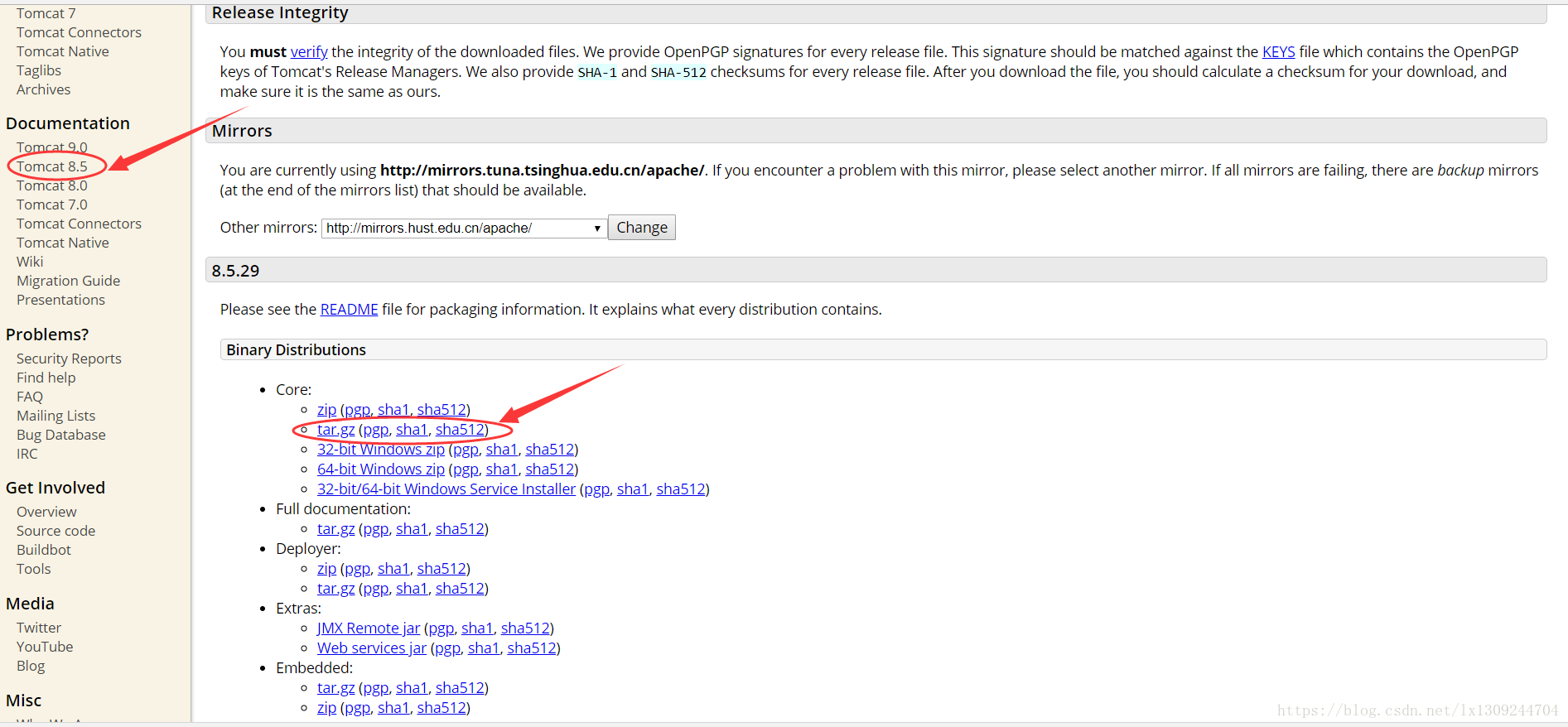The height and width of the screenshot is (727, 1568).
Task: Click the Change mirror button
Action: coord(642,228)
